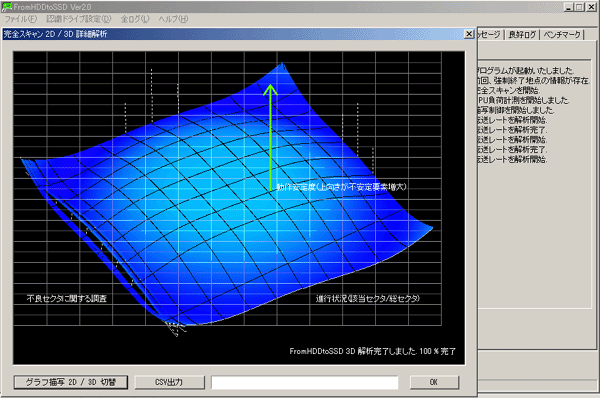This screenshot has width=600, height=398.
Task: Close the FromHDDtoSSD main window
Action: 591,7
